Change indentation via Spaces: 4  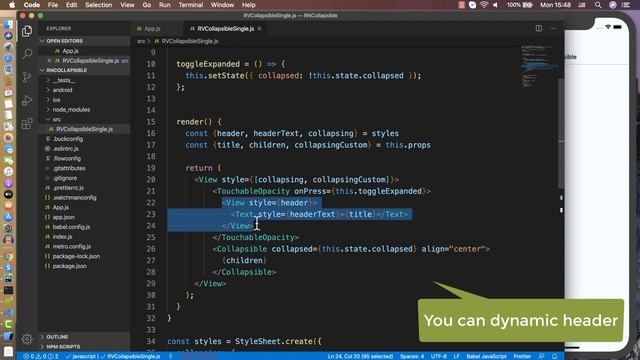click(x=412, y=356)
